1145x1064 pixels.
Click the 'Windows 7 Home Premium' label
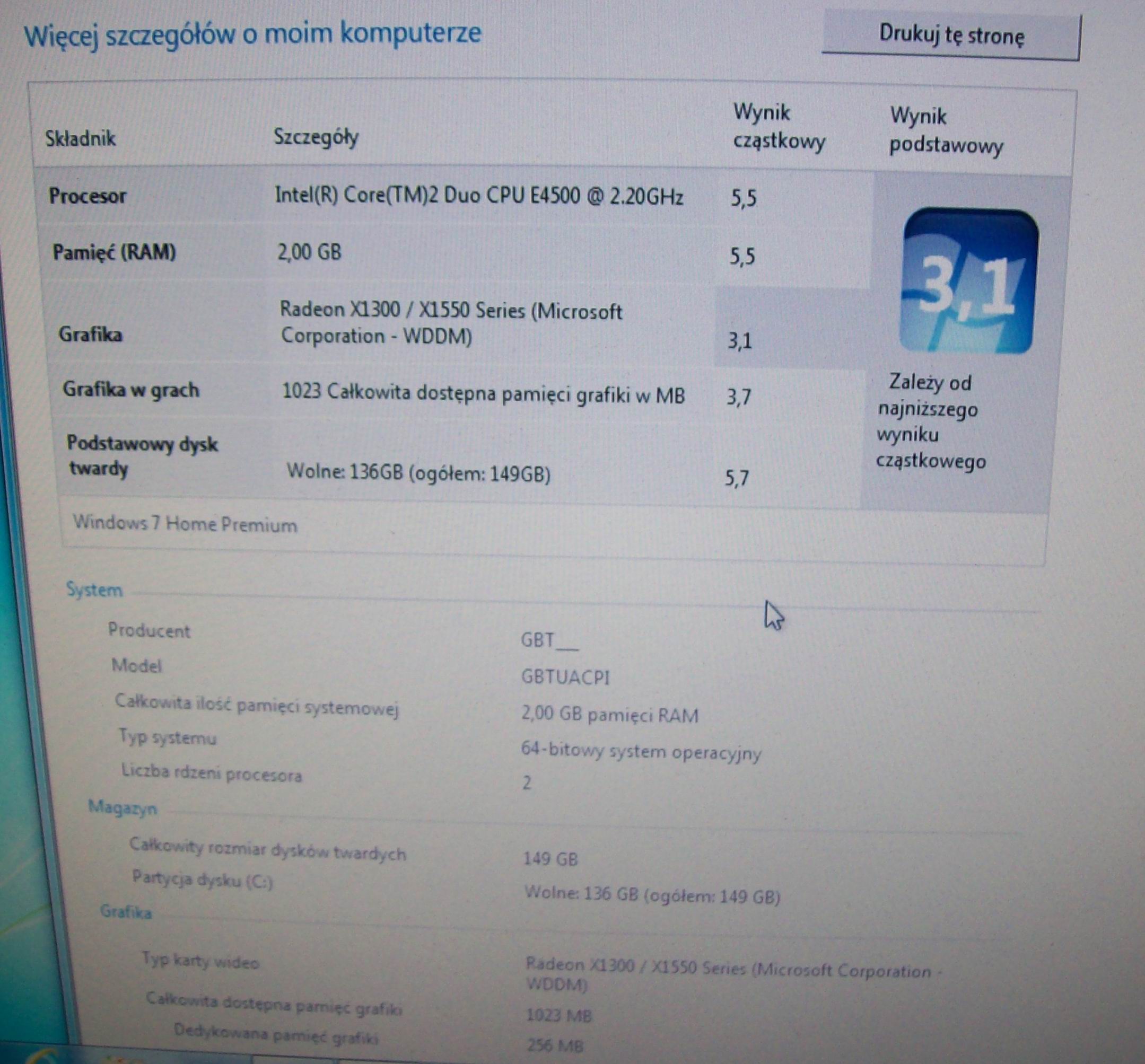(185, 524)
